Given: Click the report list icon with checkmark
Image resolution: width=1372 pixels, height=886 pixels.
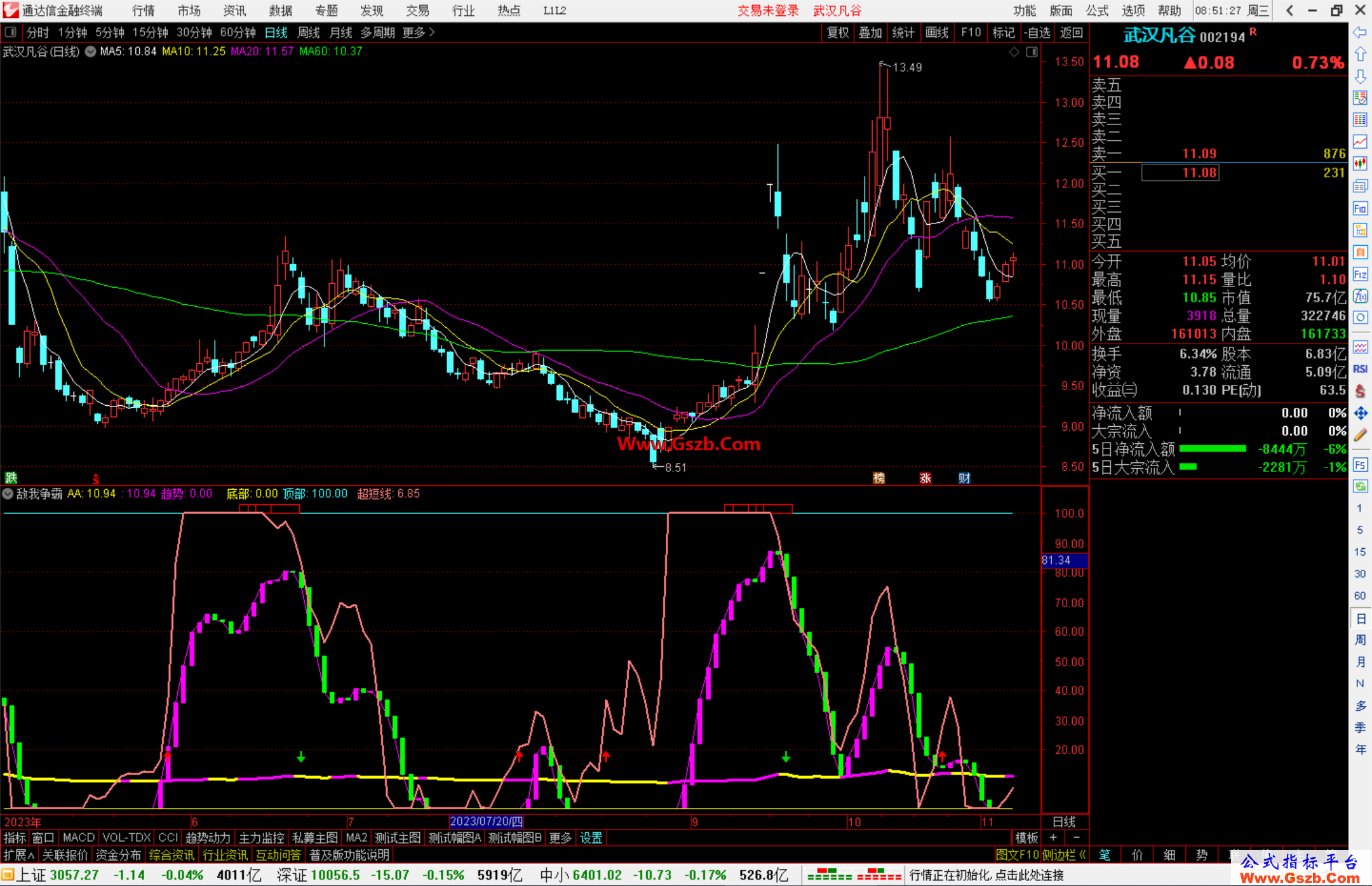Looking at the screenshot, I should pos(1360,98).
